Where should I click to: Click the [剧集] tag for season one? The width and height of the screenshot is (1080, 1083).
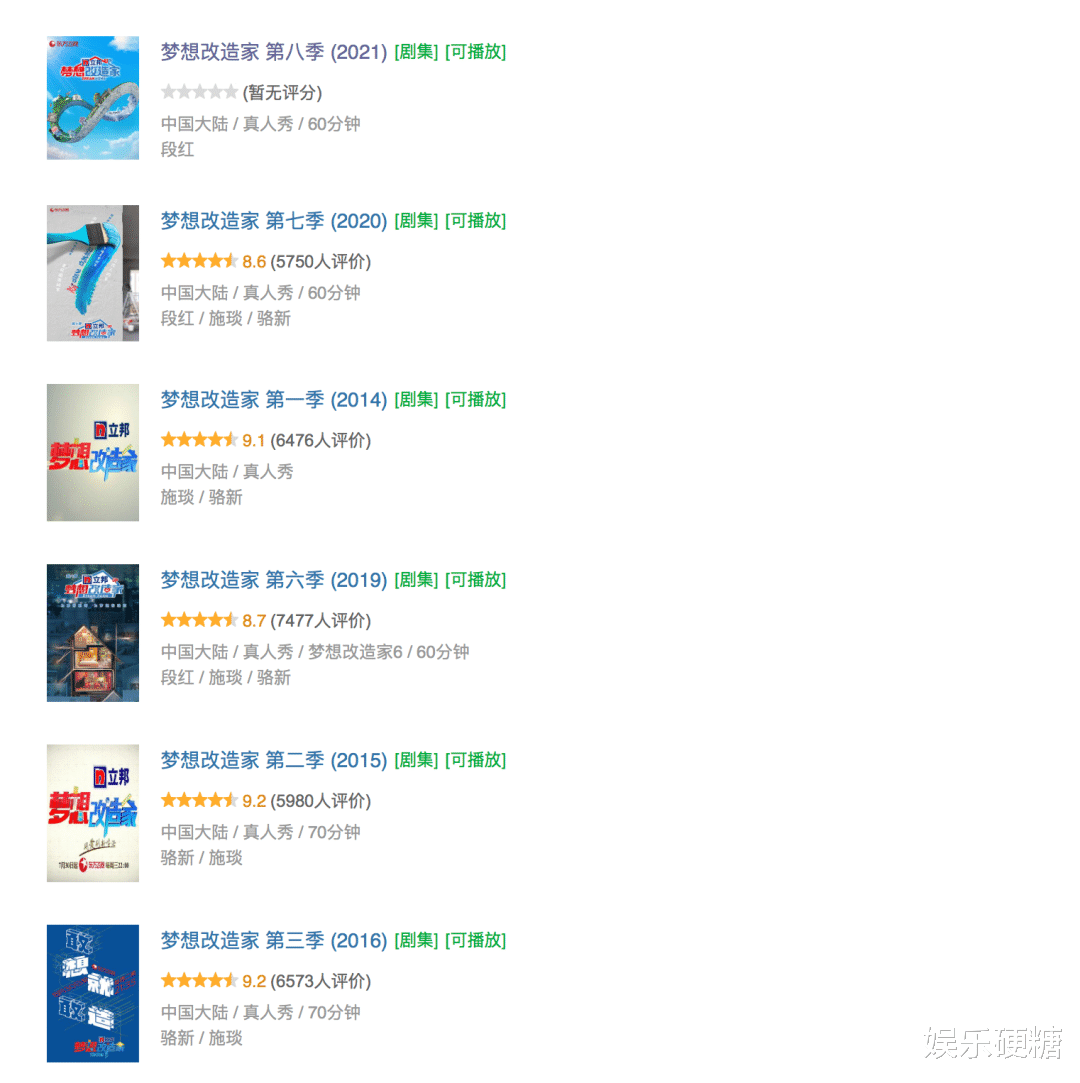point(416,400)
